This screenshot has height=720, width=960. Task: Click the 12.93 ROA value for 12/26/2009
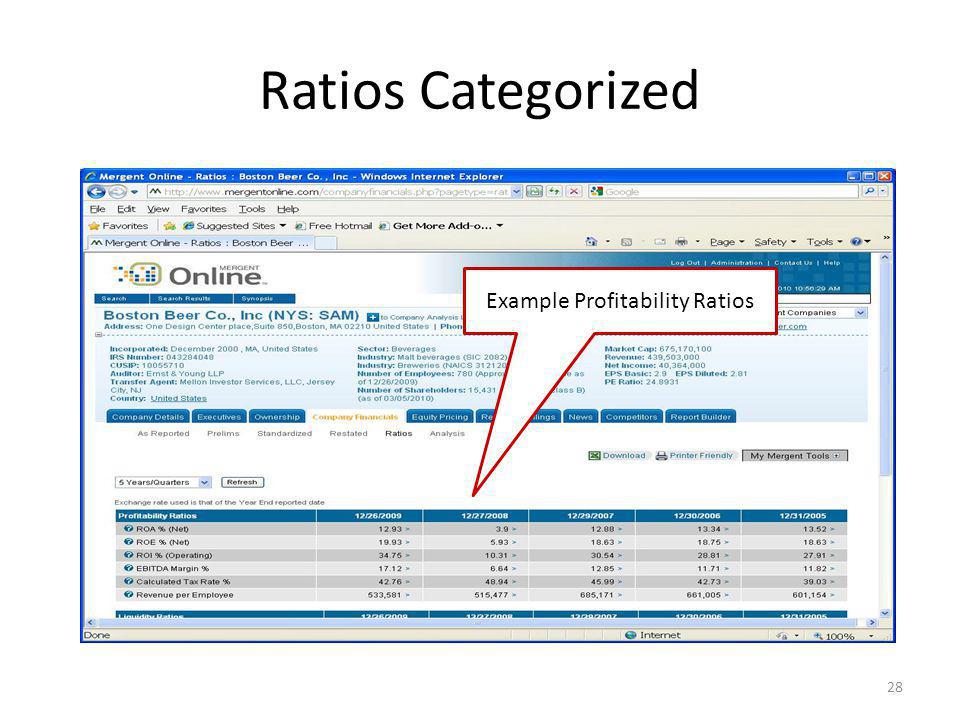[390, 529]
